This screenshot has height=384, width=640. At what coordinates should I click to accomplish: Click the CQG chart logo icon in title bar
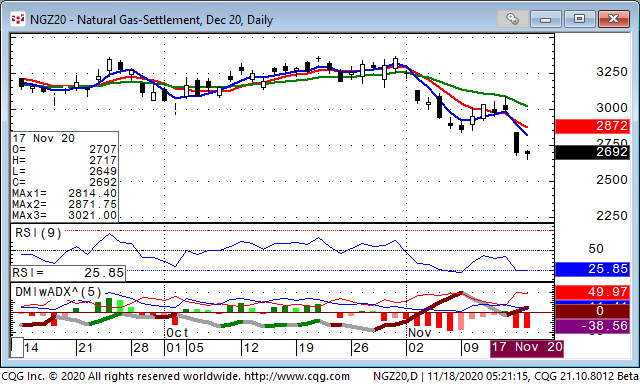pos(18,19)
